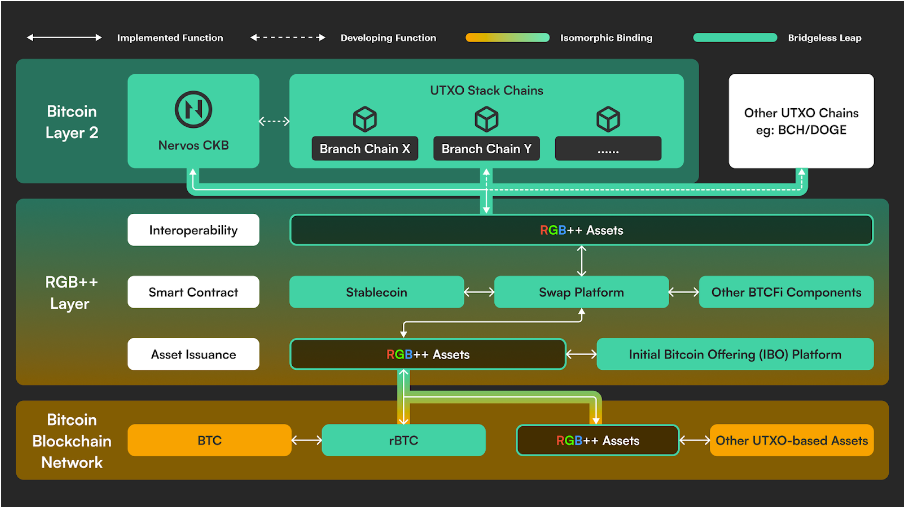Viewport: 904px width, 507px height.
Task: Select the Interoperability label
Action: (193, 230)
